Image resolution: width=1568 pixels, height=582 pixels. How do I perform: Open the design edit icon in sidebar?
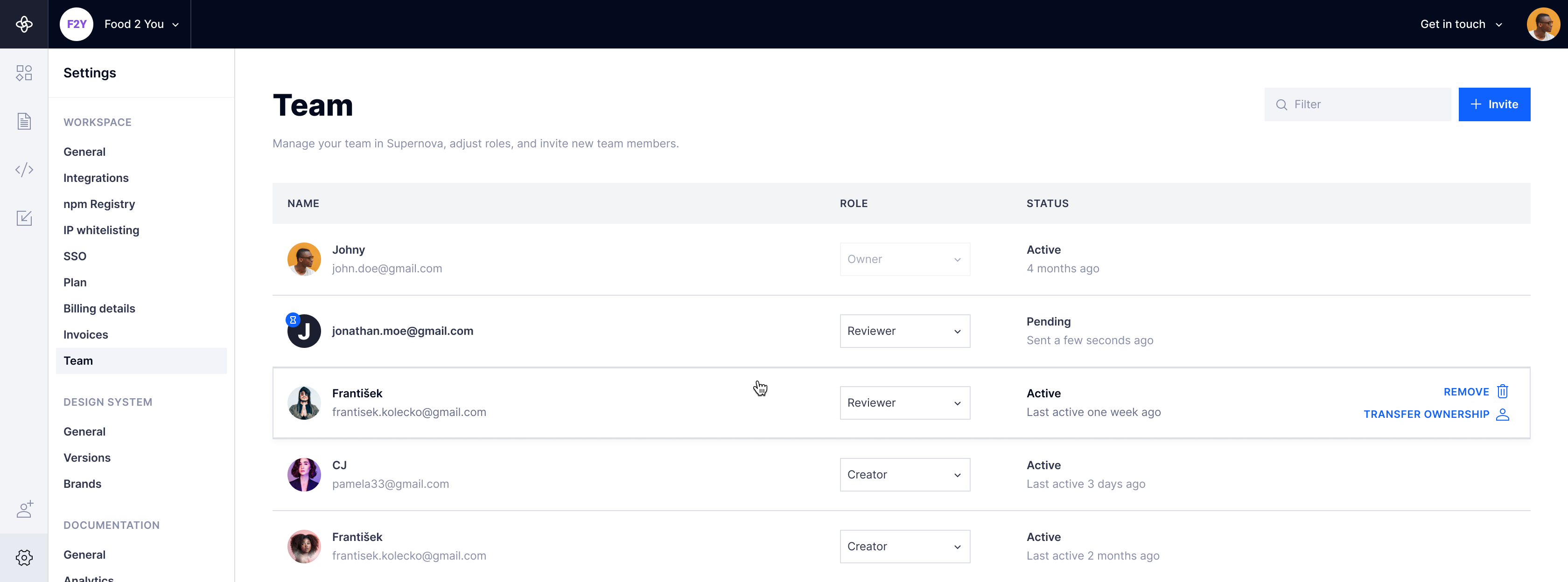point(24,218)
